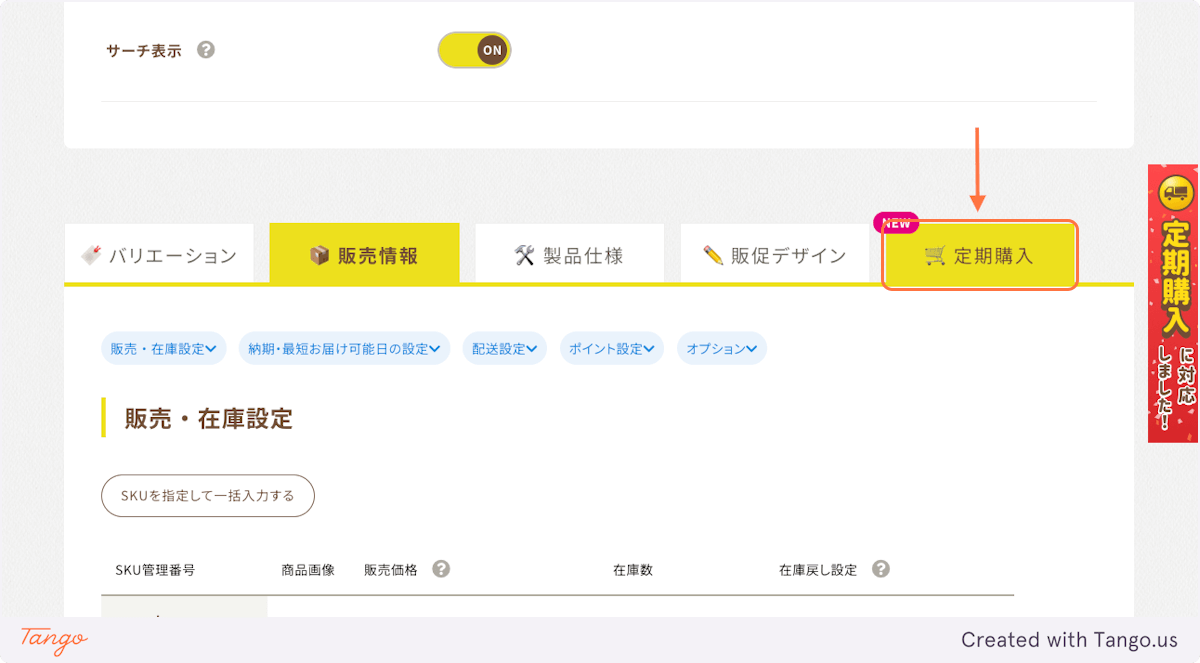
Task: Toggle the サーチ表示 ON switch
Action: point(474,50)
